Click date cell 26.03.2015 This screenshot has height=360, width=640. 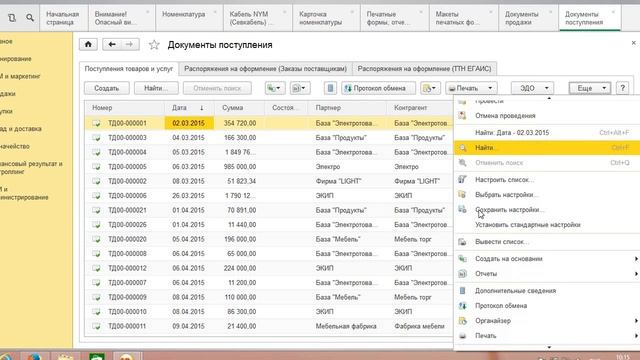pyautogui.click(x=189, y=196)
